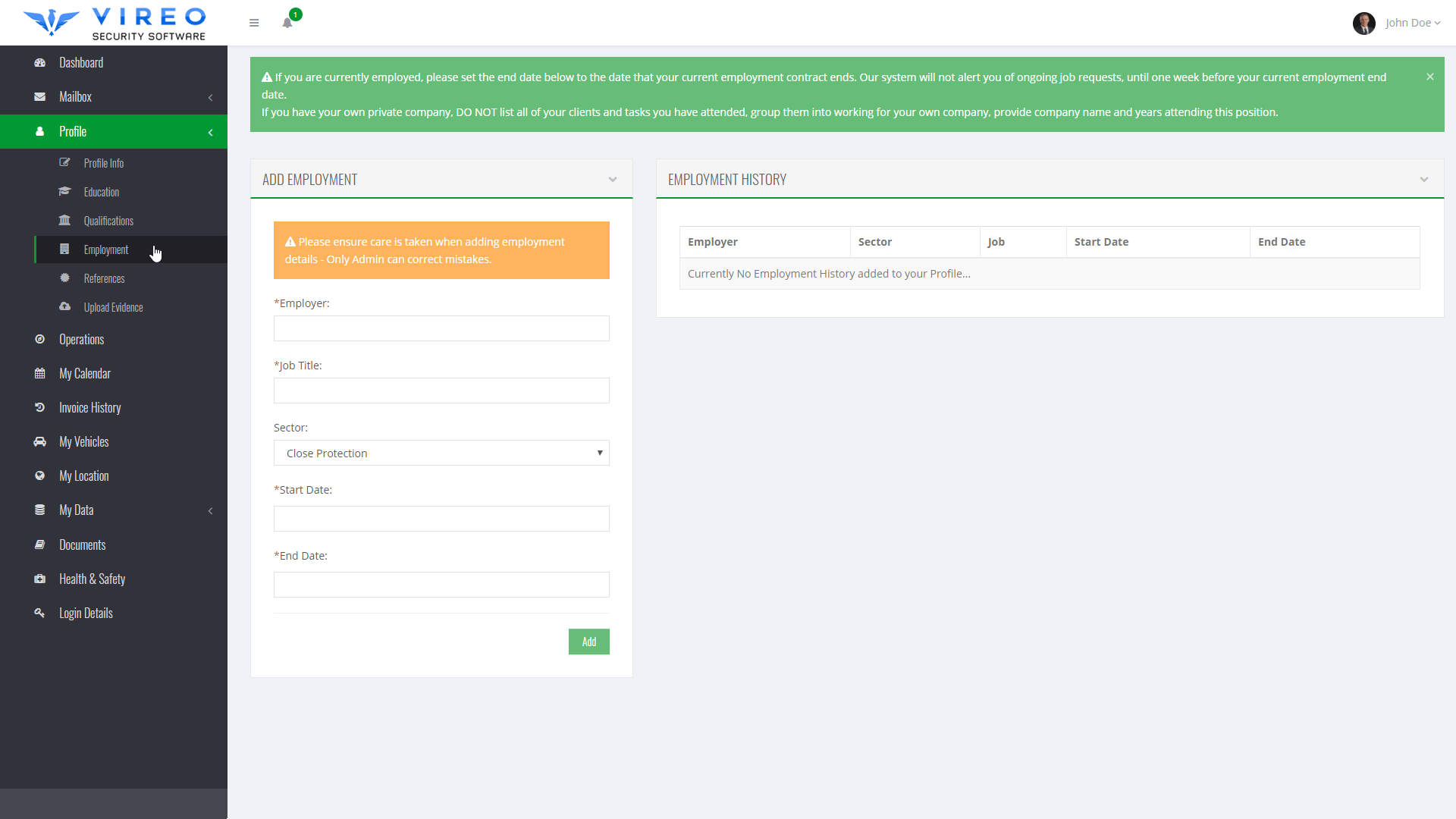
Task: Expand the My Data submenu
Action: coord(210,510)
